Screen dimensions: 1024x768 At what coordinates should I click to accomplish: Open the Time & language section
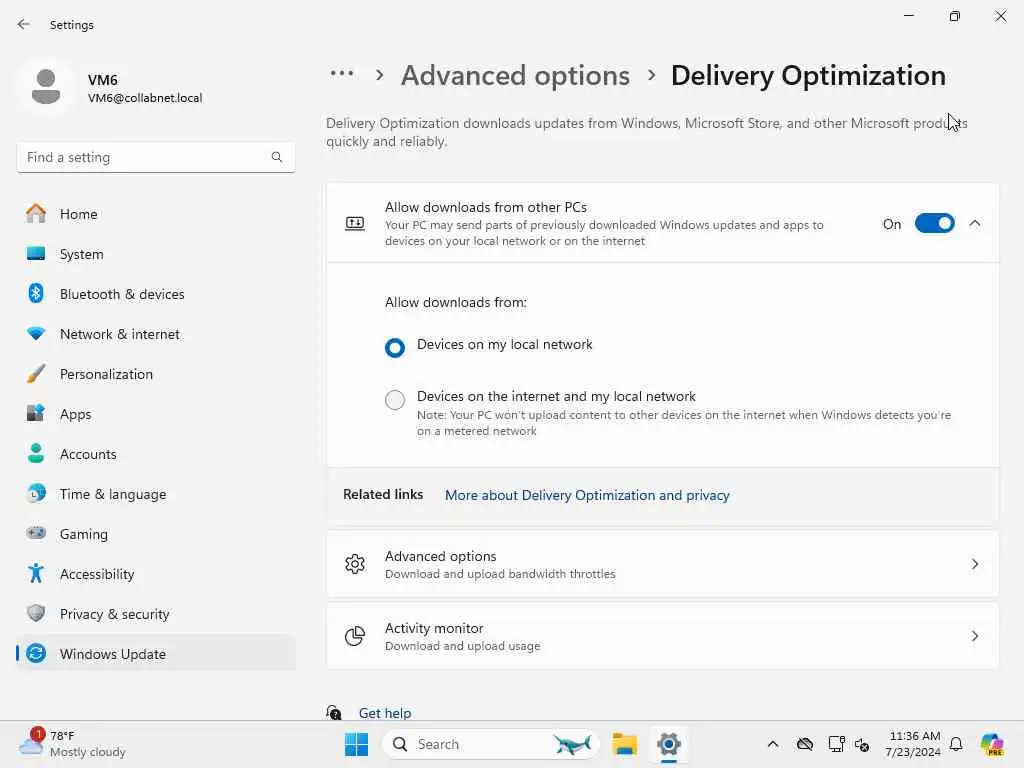[x=112, y=494]
